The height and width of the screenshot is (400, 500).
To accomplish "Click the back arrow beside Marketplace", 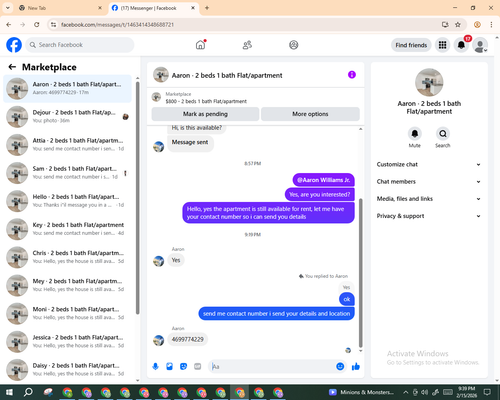I will click(x=12, y=67).
